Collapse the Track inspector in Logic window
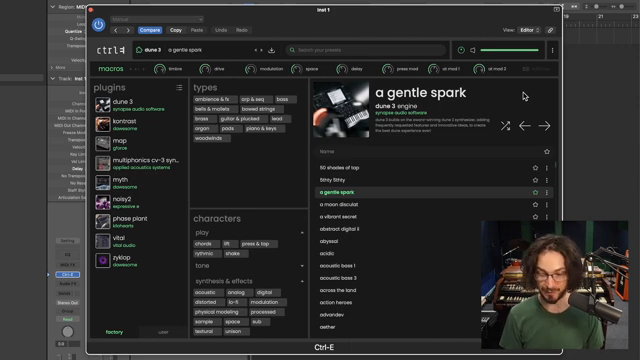 53,78
